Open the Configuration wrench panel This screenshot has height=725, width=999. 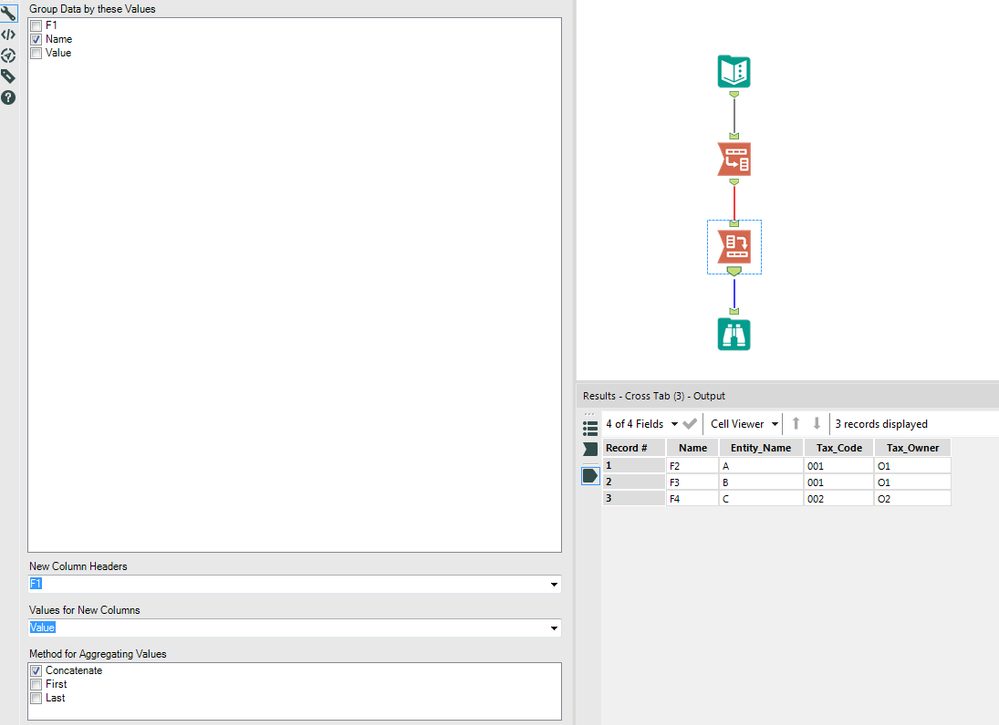click(9, 12)
